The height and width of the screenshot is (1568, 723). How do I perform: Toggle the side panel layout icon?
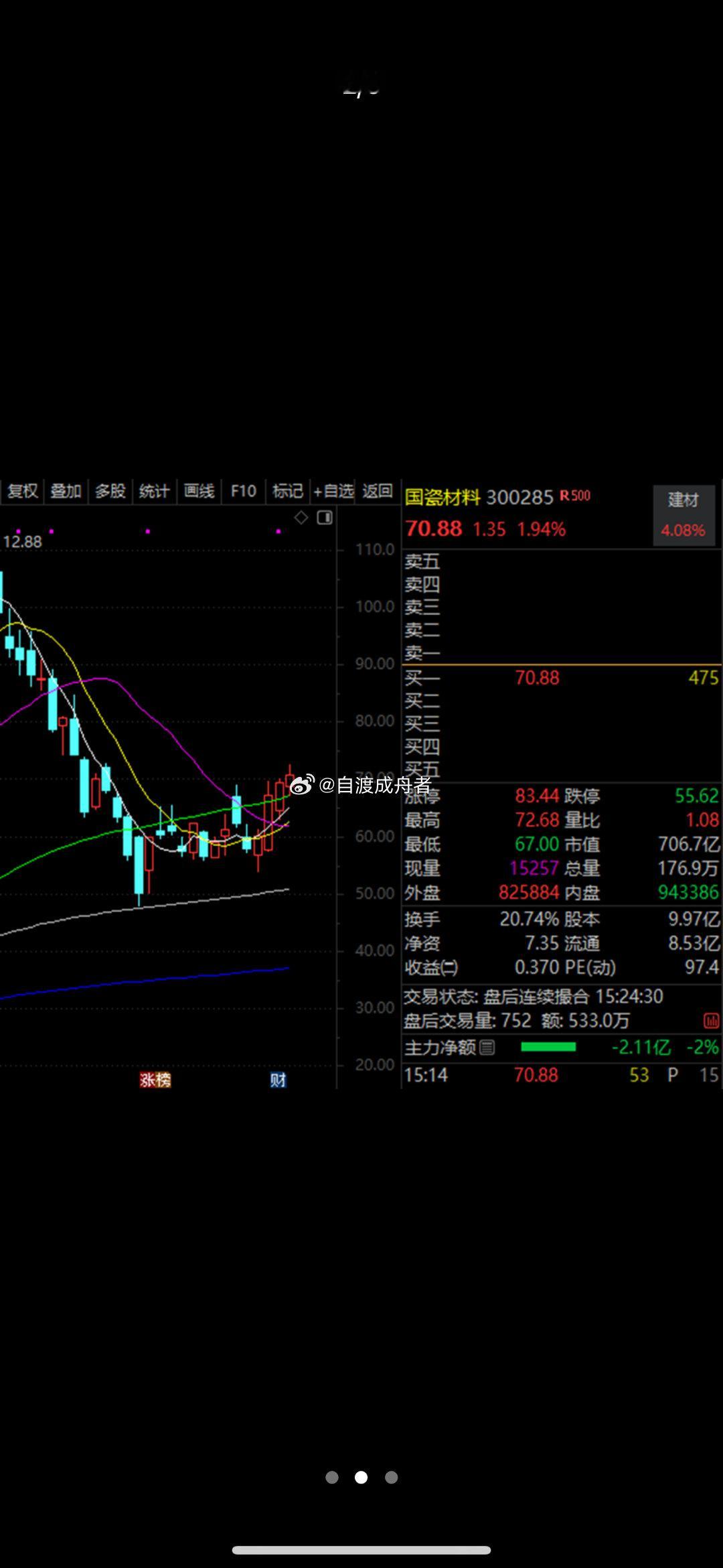click(x=325, y=517)
